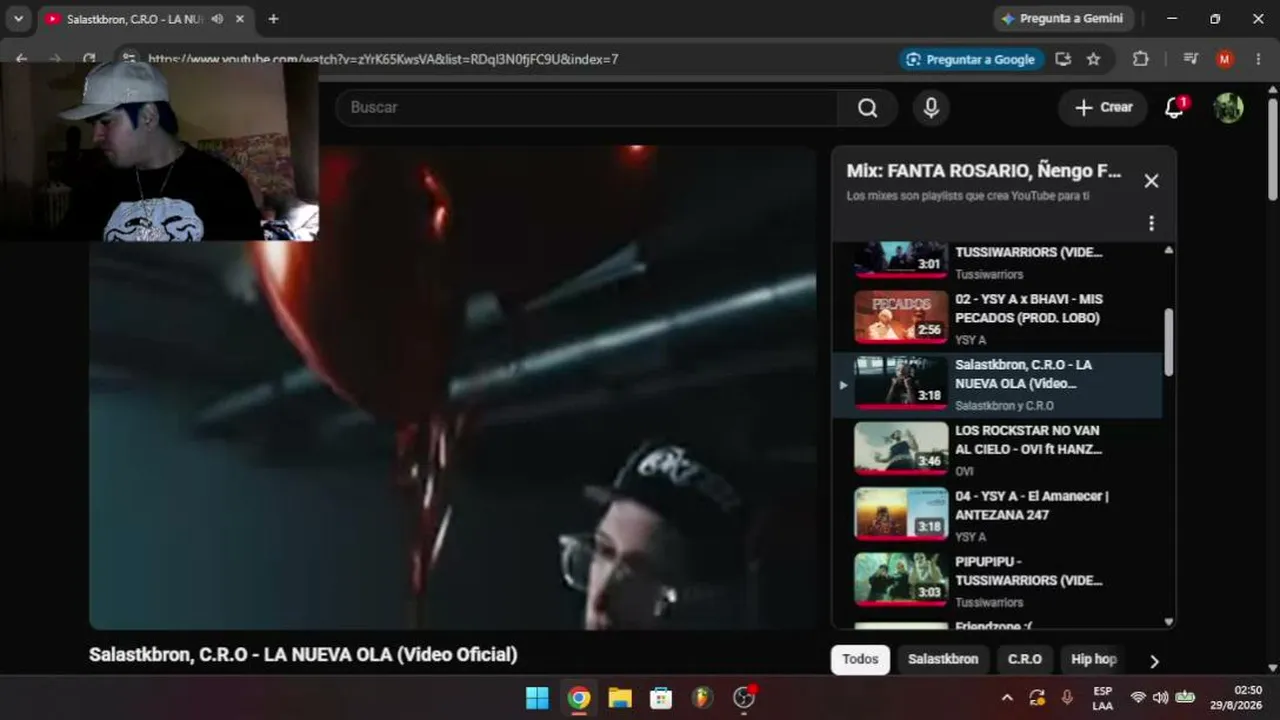The height and width of the screenshot is (720, 1280).
Task: Open the Chrome extensions puzzle icon
Action: 1140,59
